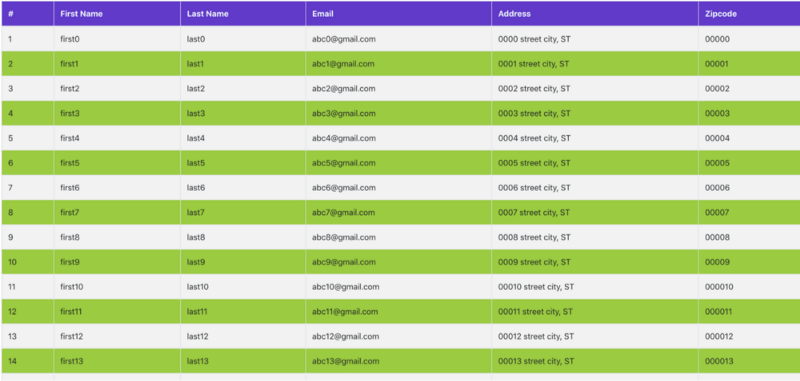
Task: Click row number 12 cell
Action: tap(28, 311)
